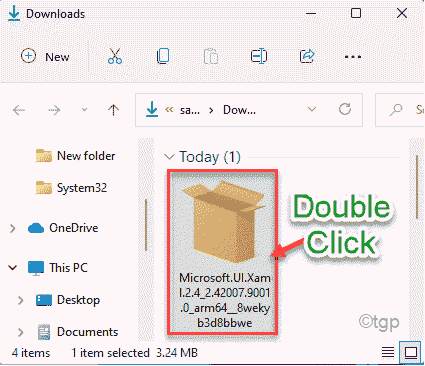
Task: Go back with the left arrow
Action: pyautogui.click(x=19, y=110)
